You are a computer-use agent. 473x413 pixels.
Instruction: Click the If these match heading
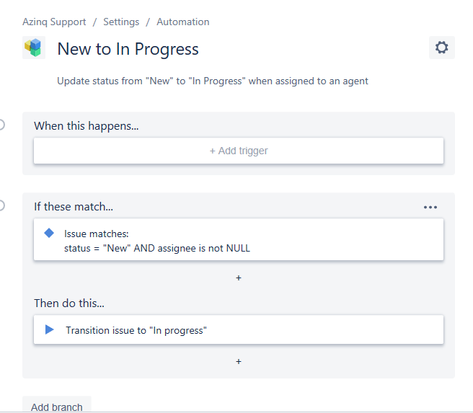click(73, 207)
